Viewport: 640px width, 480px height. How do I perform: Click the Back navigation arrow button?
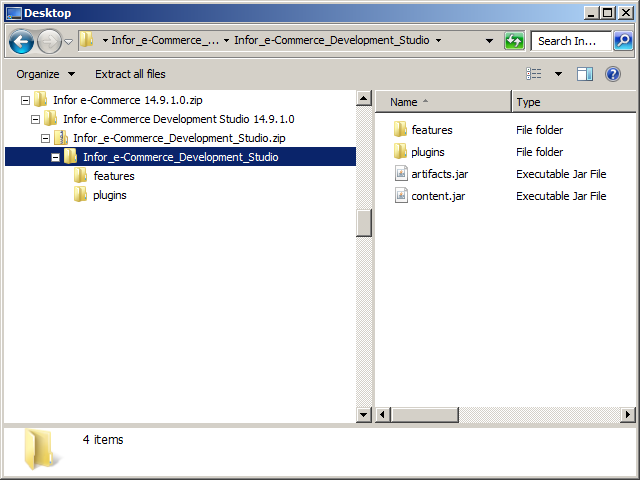(x=22, y=41)
